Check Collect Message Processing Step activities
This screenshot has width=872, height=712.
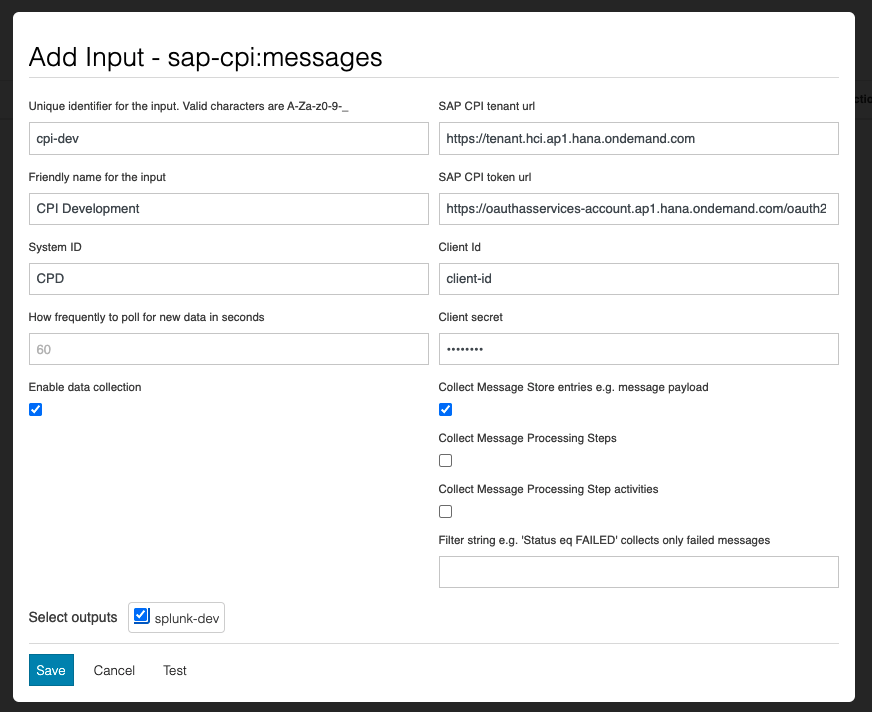tap(446, 511)
